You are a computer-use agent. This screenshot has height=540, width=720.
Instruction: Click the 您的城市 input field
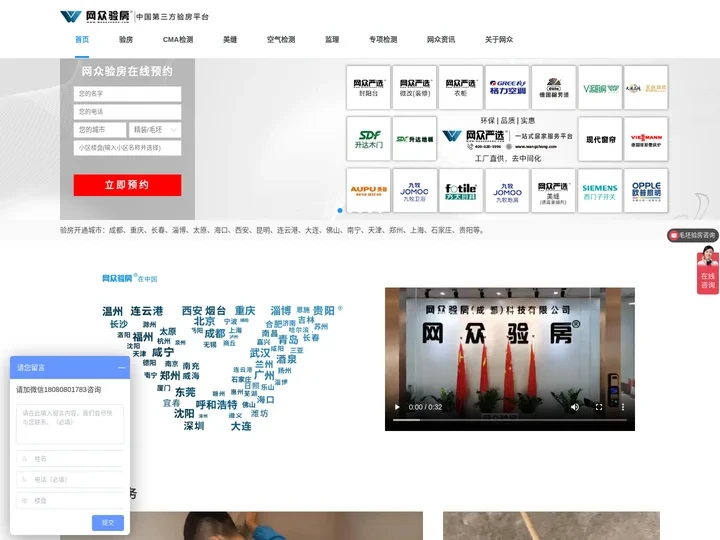click(x=100, y=130)
